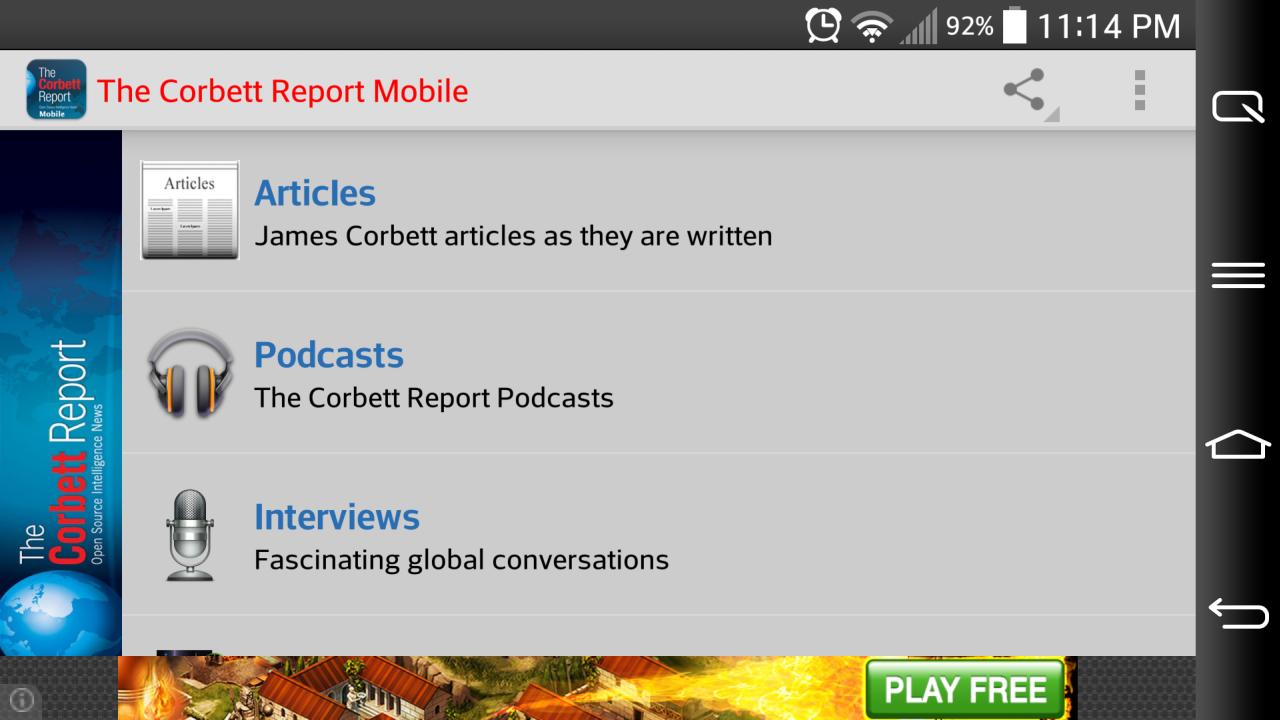Click the ad info icon

21,700
